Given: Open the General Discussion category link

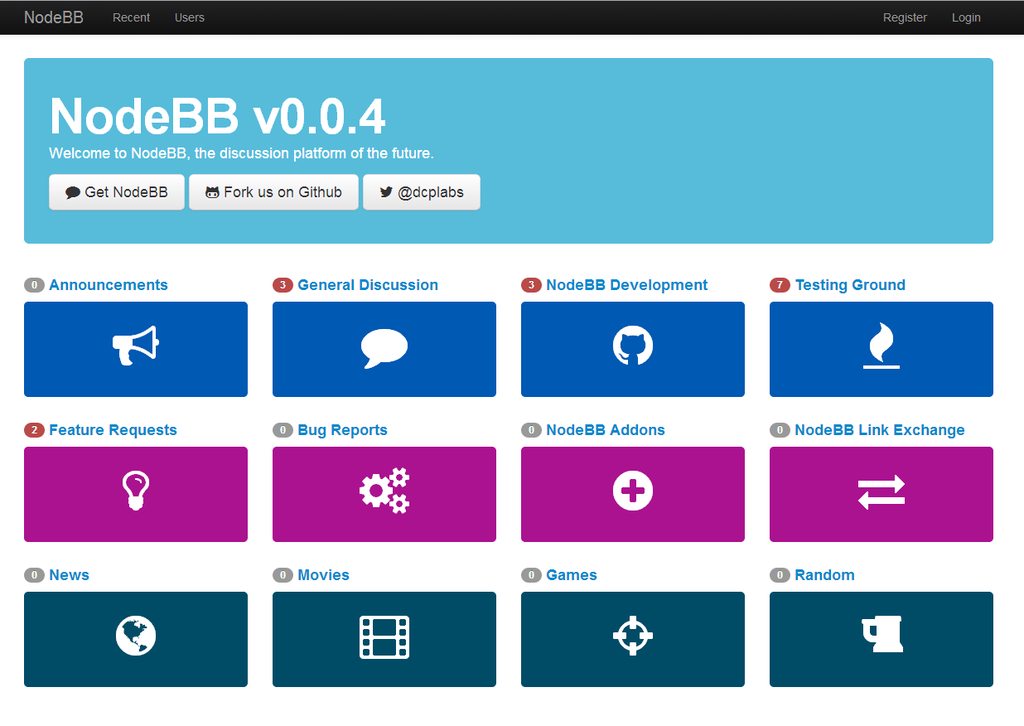Looking at the screenshot, I should (x=368, y=285).
